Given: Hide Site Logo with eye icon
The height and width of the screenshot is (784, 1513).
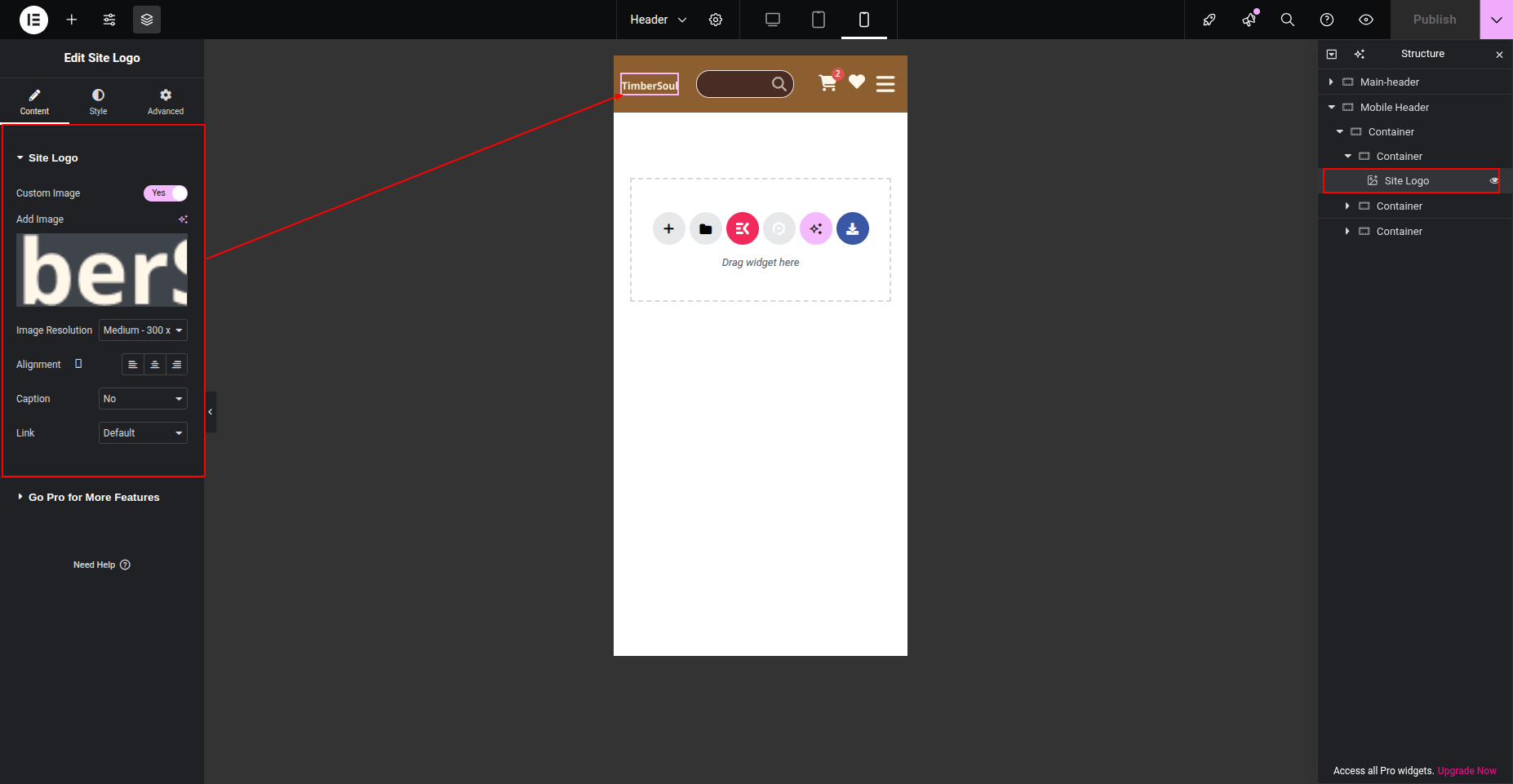Looking at the screenshot, I should tap(1494, 181).
